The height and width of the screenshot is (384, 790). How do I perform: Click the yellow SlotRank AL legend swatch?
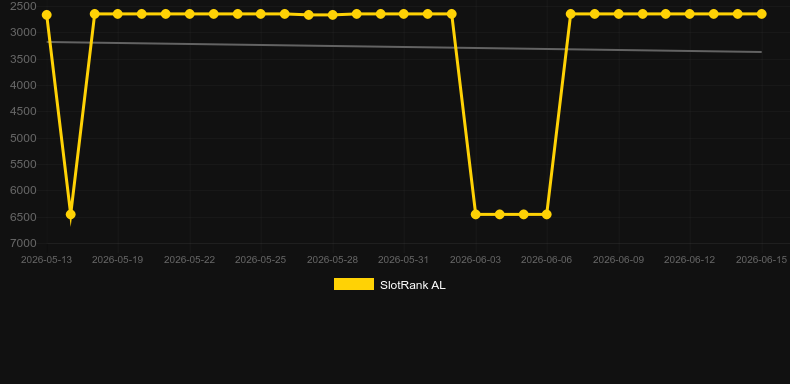pos(354,284)
